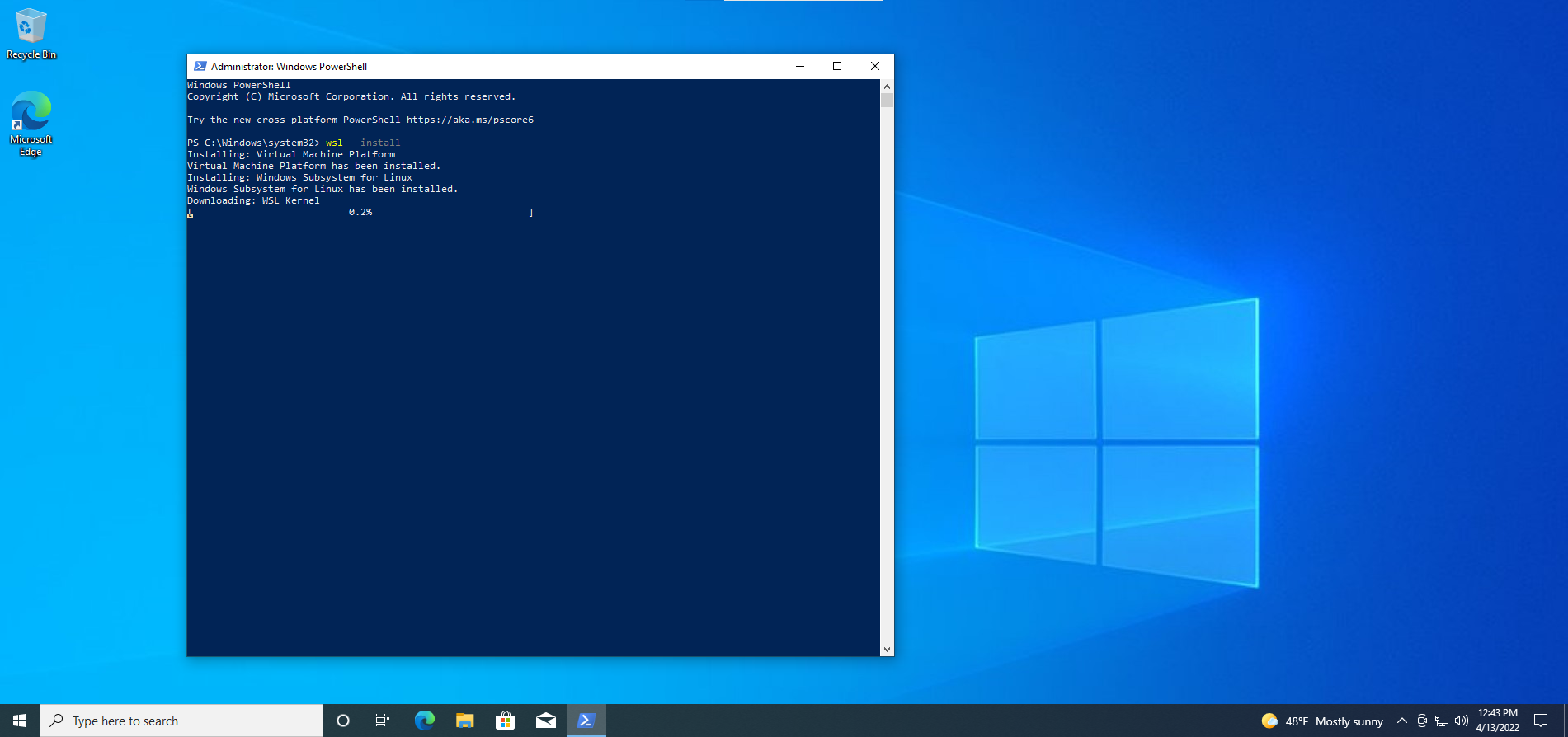Open the Windows Start menu
Viewport: 1568px width, 737px height.
coord(20,721)
